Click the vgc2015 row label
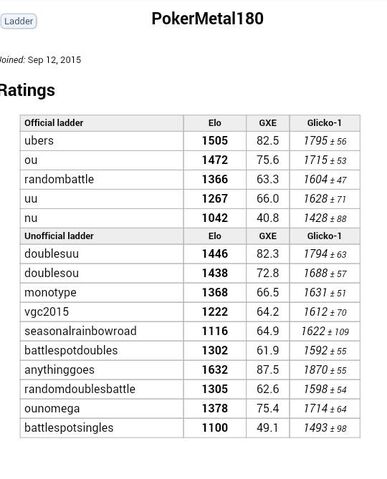The width and height of the screenshot is (387, 479). pos(46,312)
